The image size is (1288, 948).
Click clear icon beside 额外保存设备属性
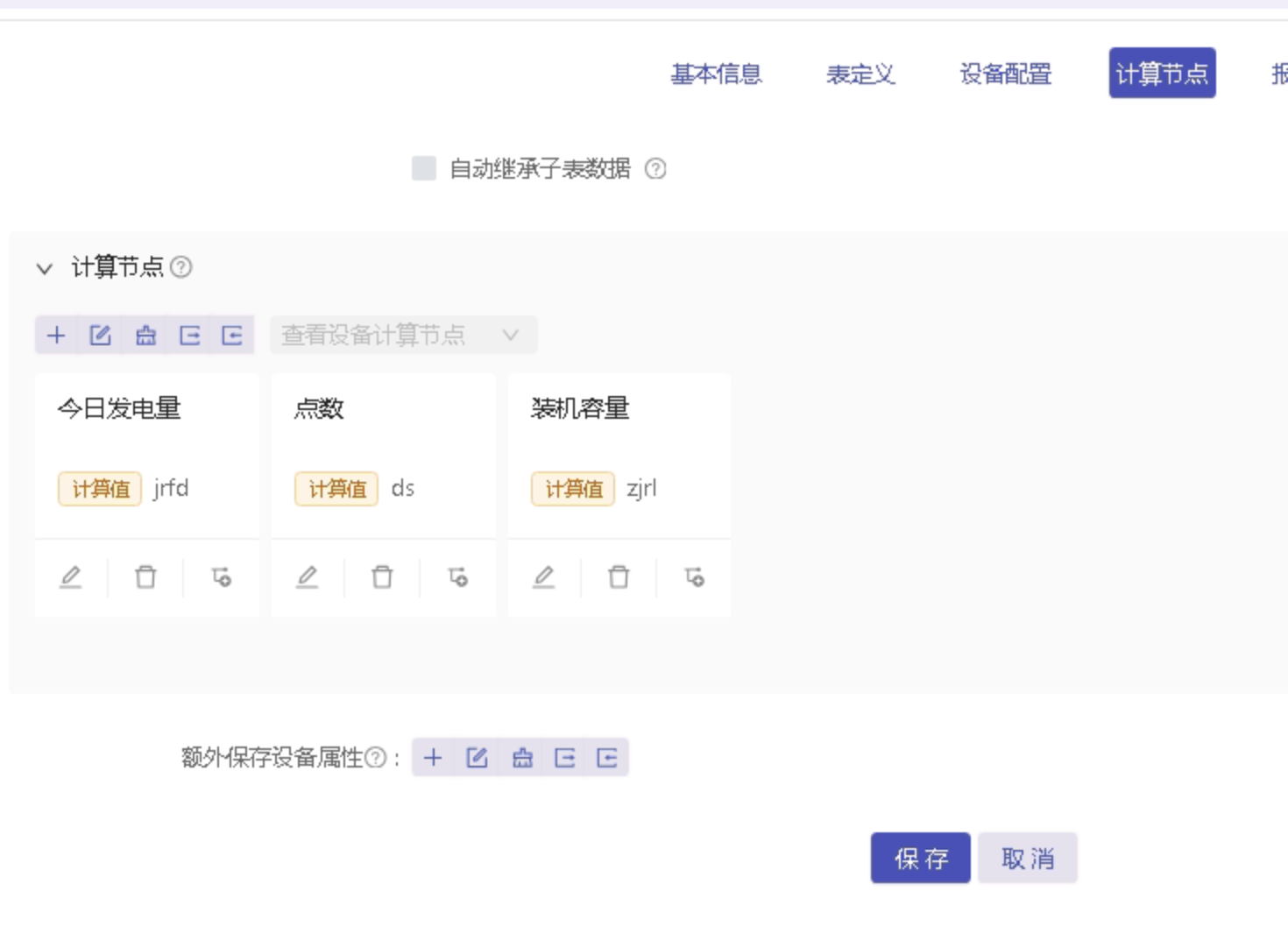click(522, 758)
